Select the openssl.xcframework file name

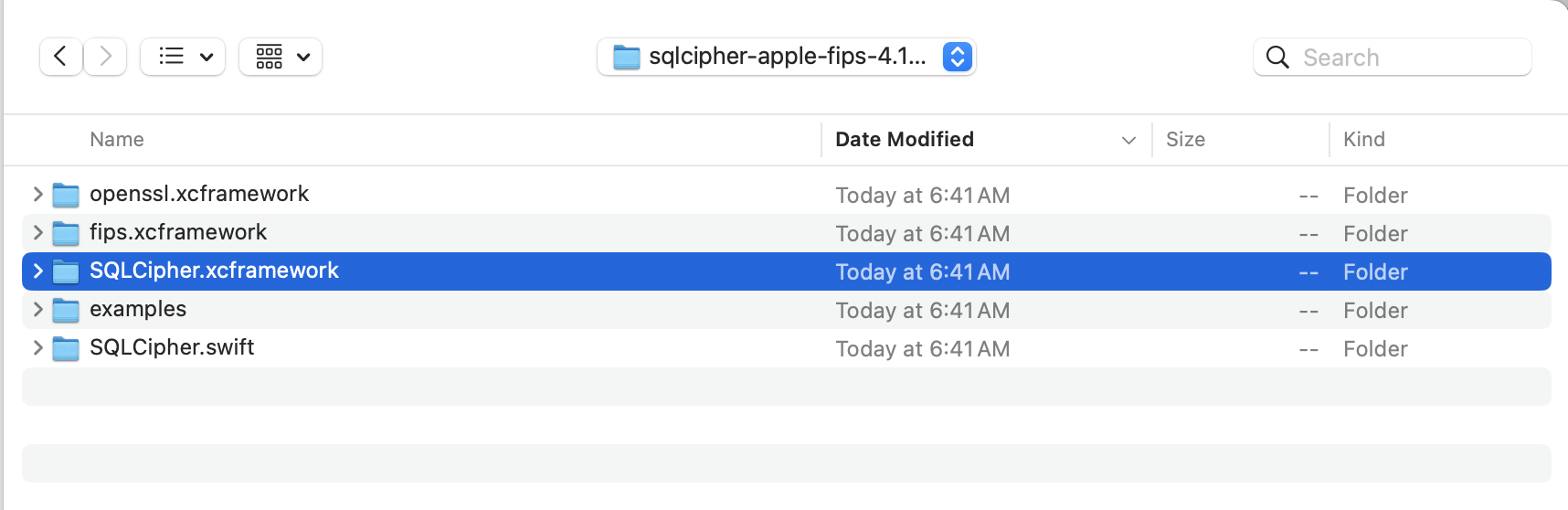pyautogui.click(x=199, y=194)
